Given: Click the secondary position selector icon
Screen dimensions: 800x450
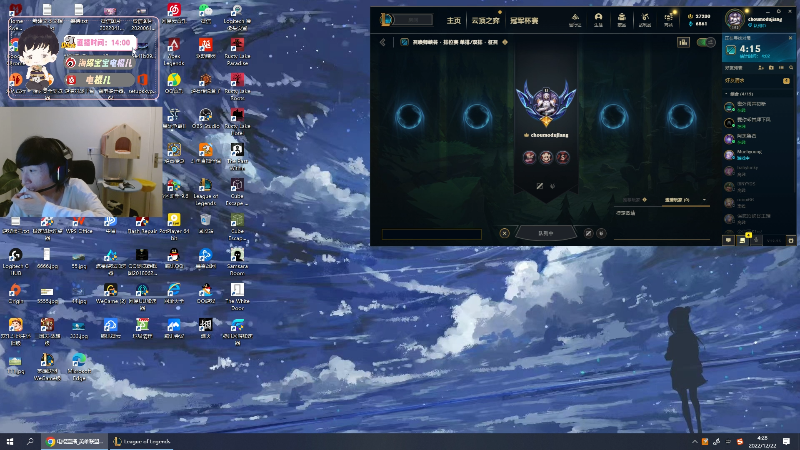Looking at the screenshot, I should [x=553, y=186].
